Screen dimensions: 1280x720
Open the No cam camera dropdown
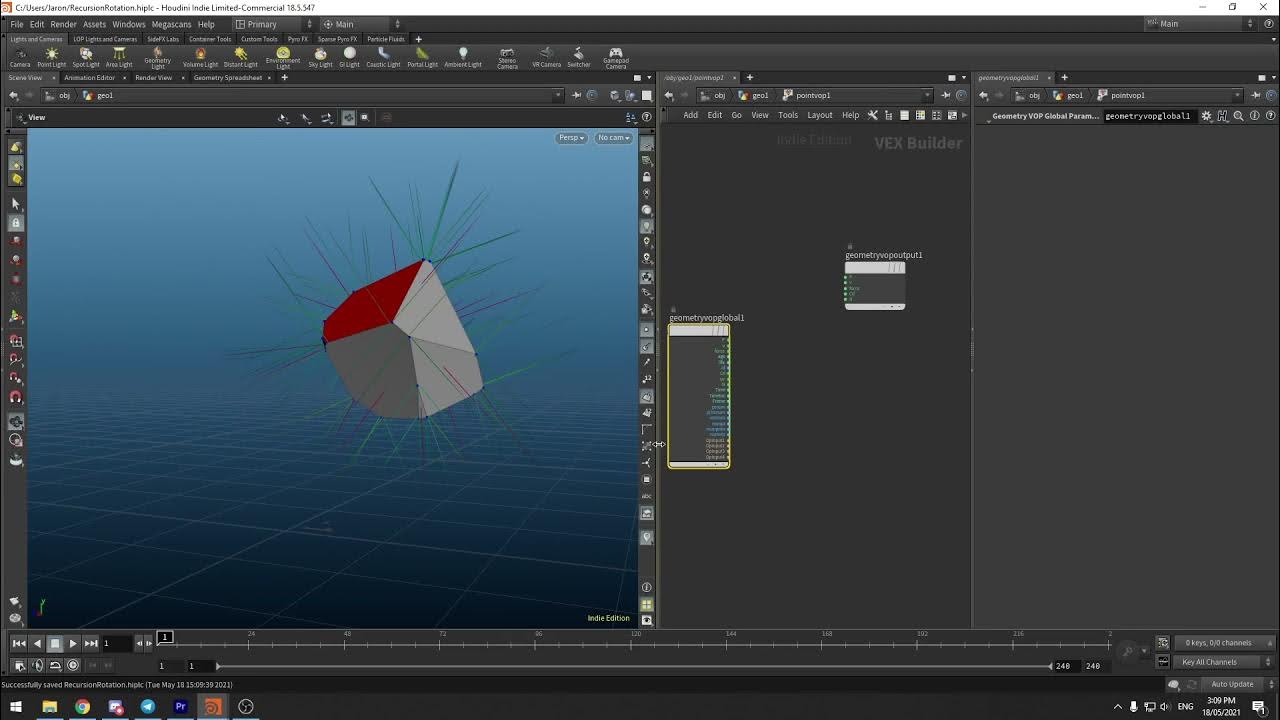(613, 137)
